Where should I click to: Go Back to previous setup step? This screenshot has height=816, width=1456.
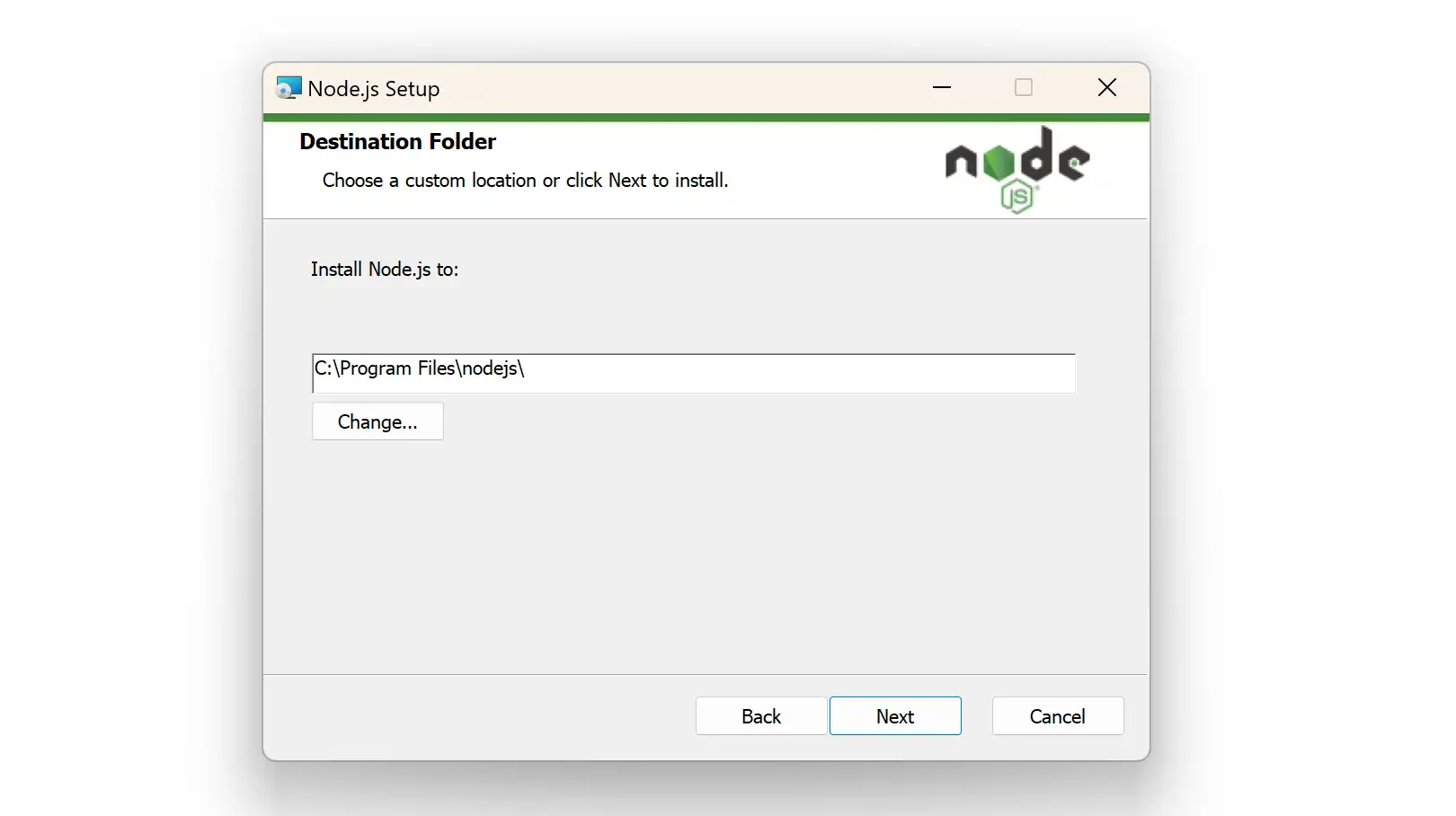click(x=761, y=716)
